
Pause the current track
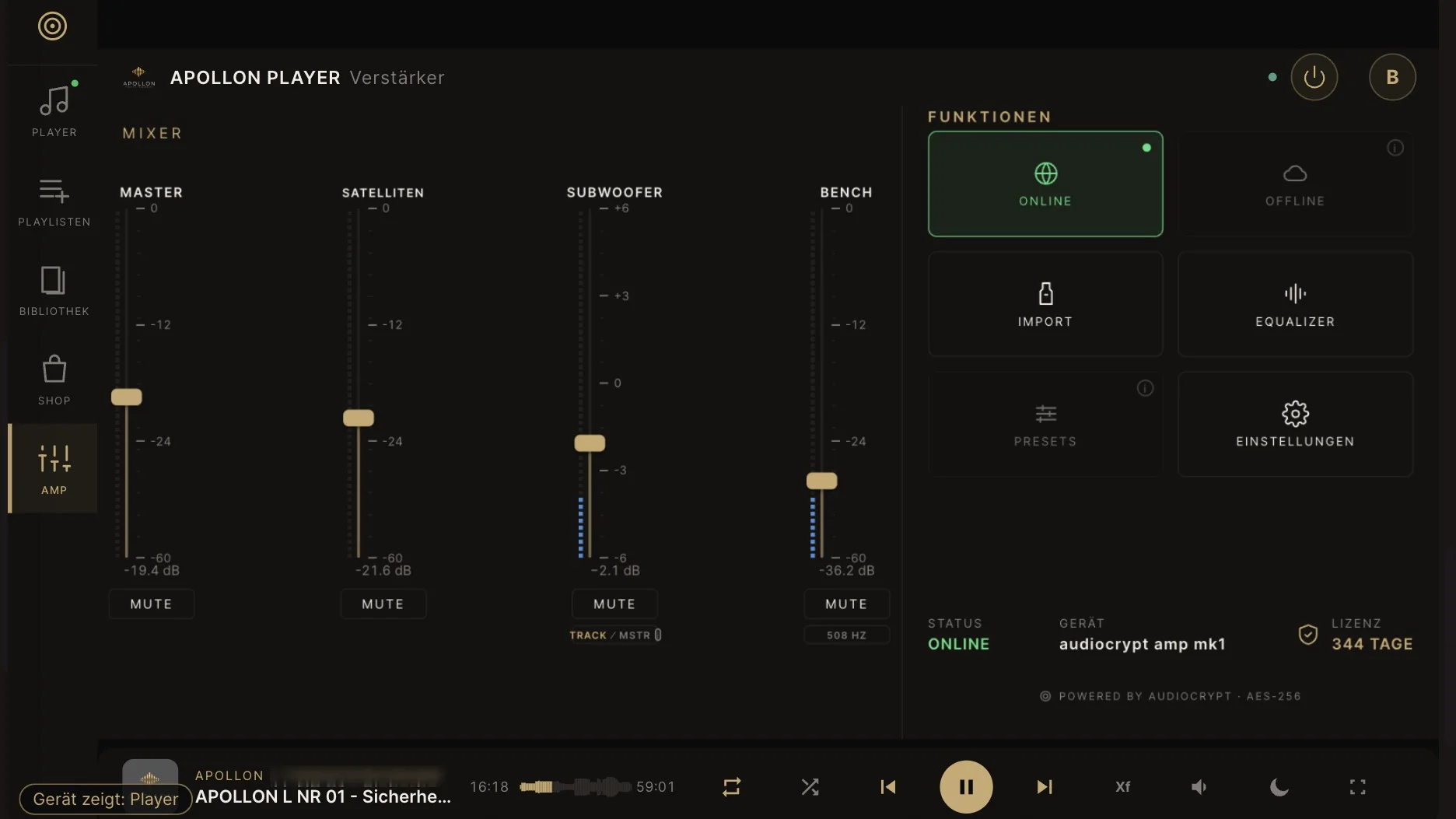[x=966, y=787]
